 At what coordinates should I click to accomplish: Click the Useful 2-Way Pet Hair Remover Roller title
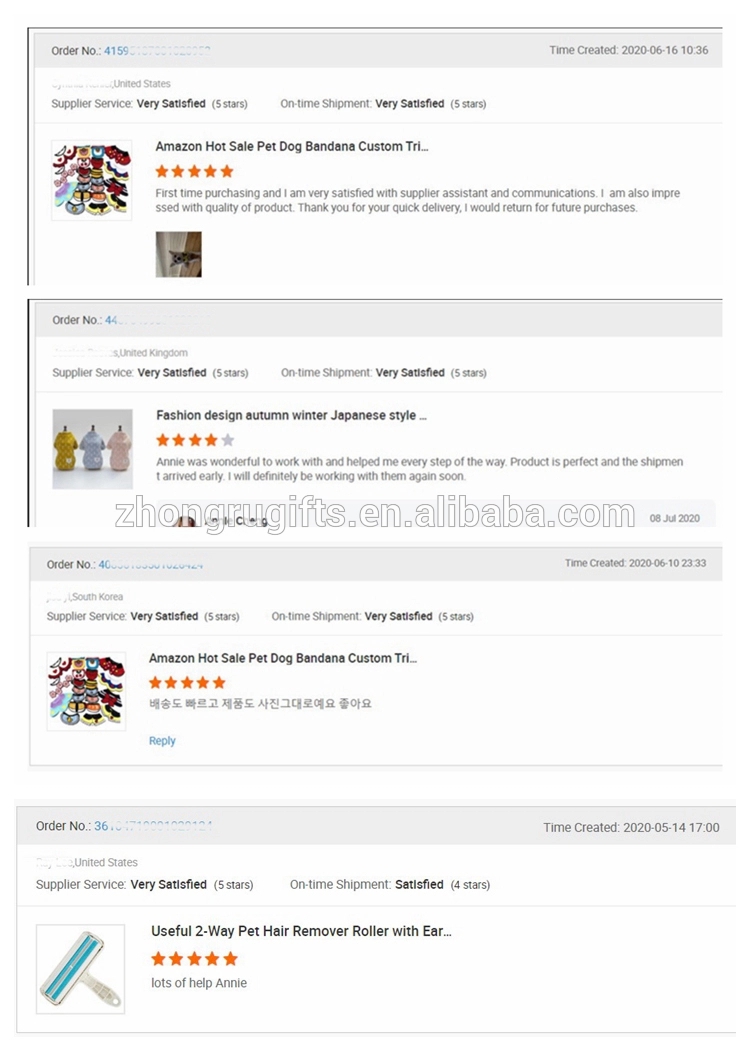(301, 931)
